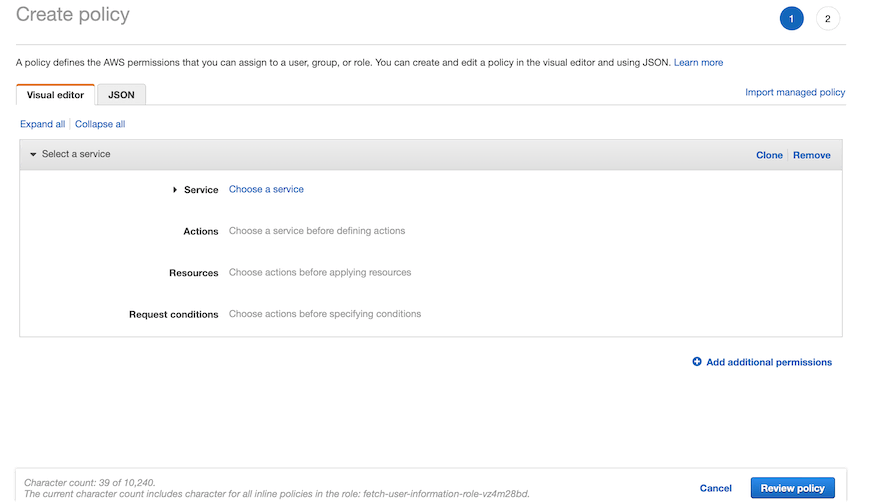The image size is (887, 502).
Task: Collapse the Select a service section triangle
Action: point(33,155)
